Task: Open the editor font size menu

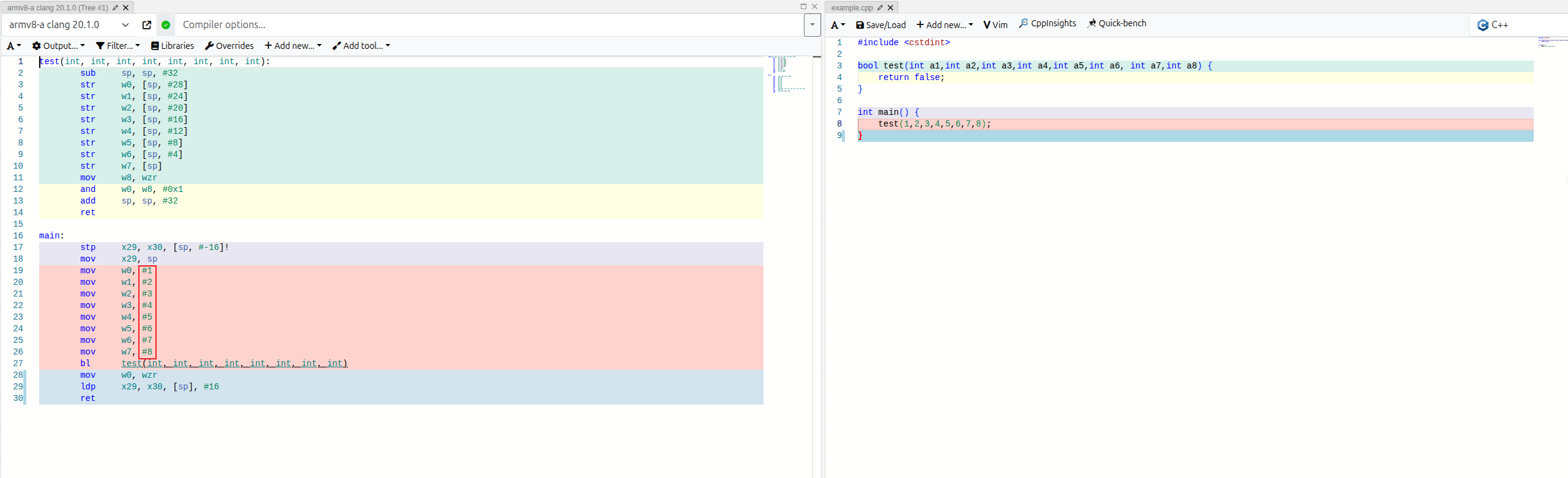Action: pyautogui.click(x=838, y=25)
